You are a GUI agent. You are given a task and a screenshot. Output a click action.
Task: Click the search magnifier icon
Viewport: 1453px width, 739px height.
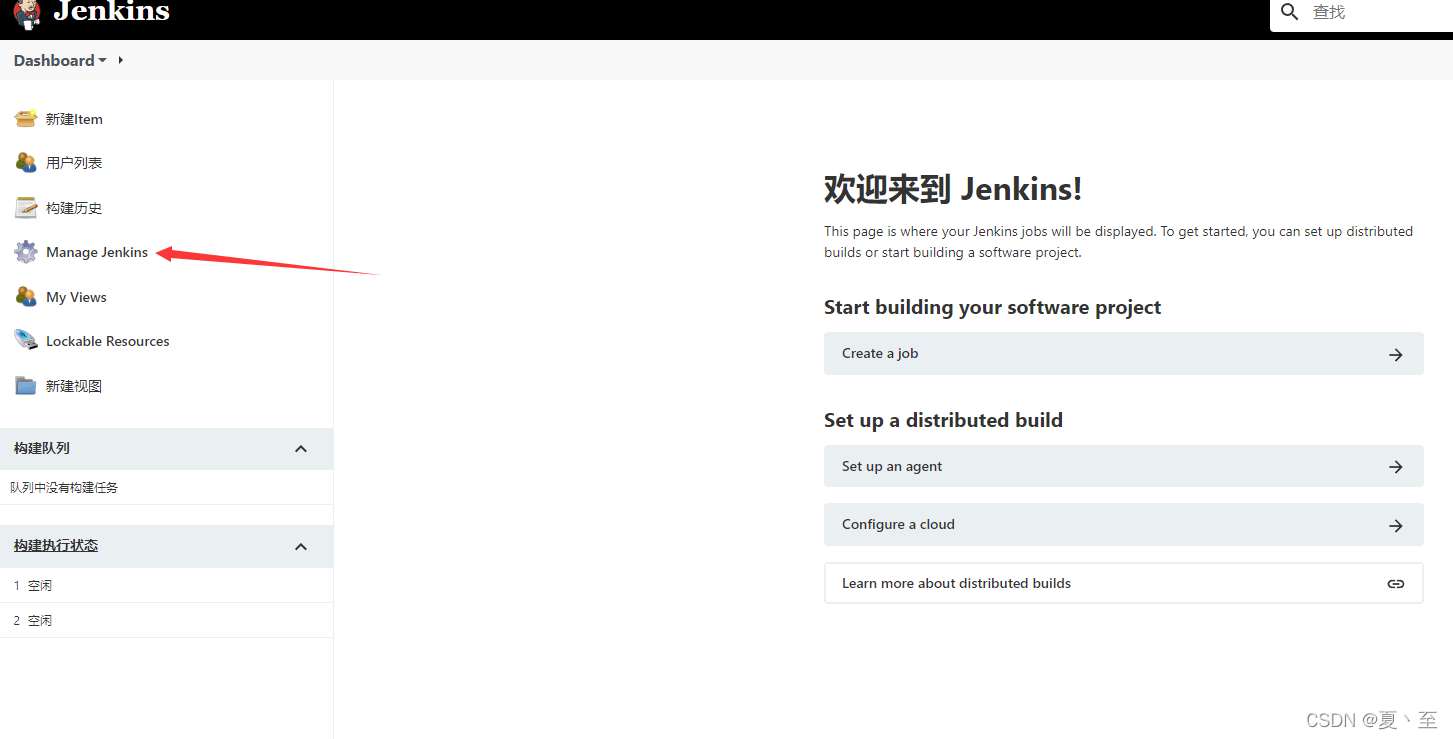point(1290,13)
